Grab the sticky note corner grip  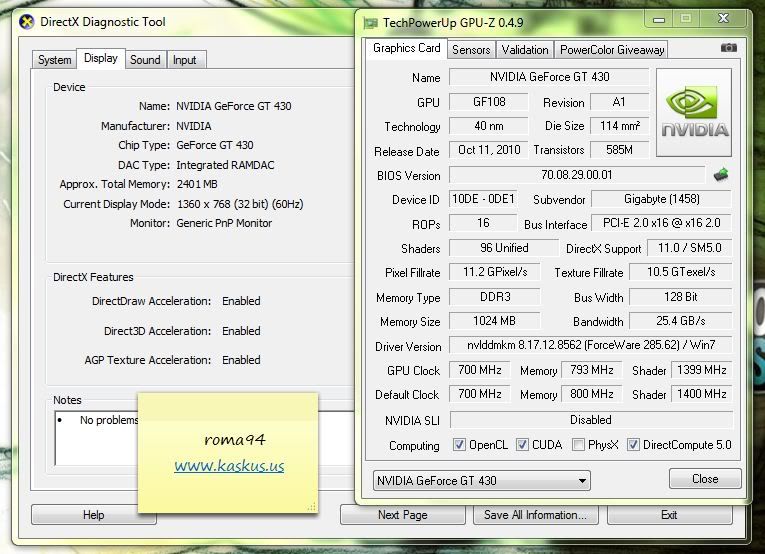click(311, 507)
